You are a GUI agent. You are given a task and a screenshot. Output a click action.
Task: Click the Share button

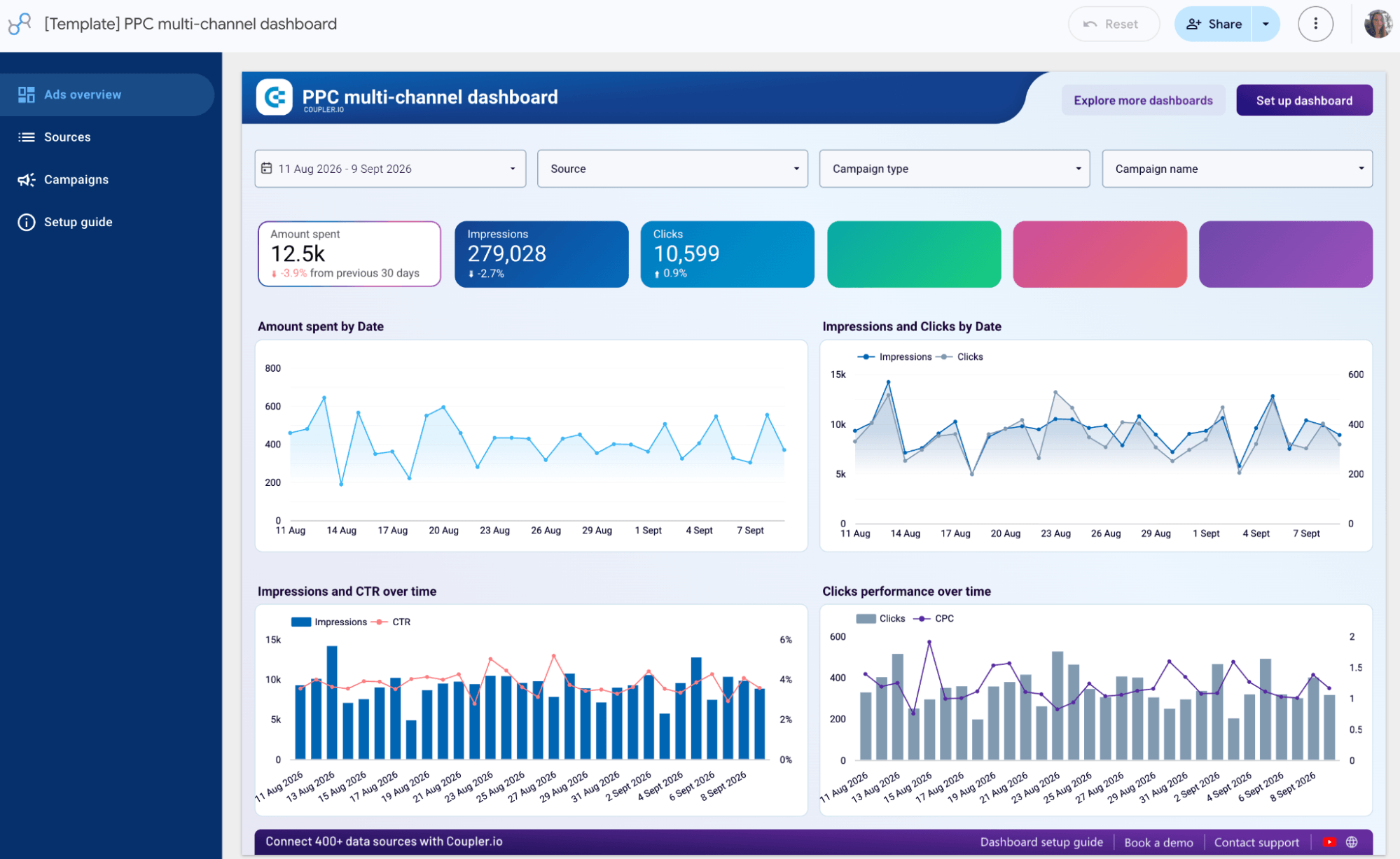pyautogui.click(x=1213, y=24)
